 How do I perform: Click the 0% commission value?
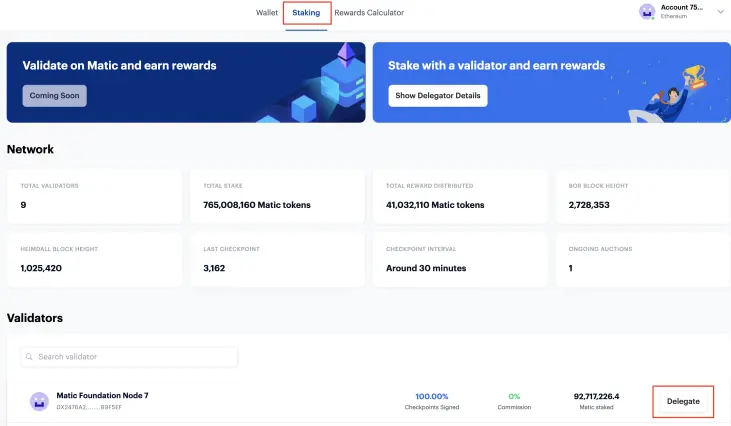[514, 396]
